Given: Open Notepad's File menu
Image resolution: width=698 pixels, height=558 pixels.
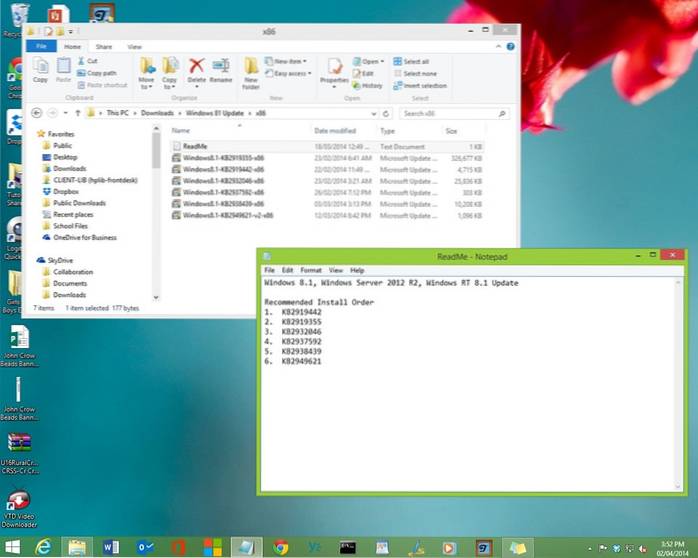Looking at the screenshot, I should click(x=269, y=270).
